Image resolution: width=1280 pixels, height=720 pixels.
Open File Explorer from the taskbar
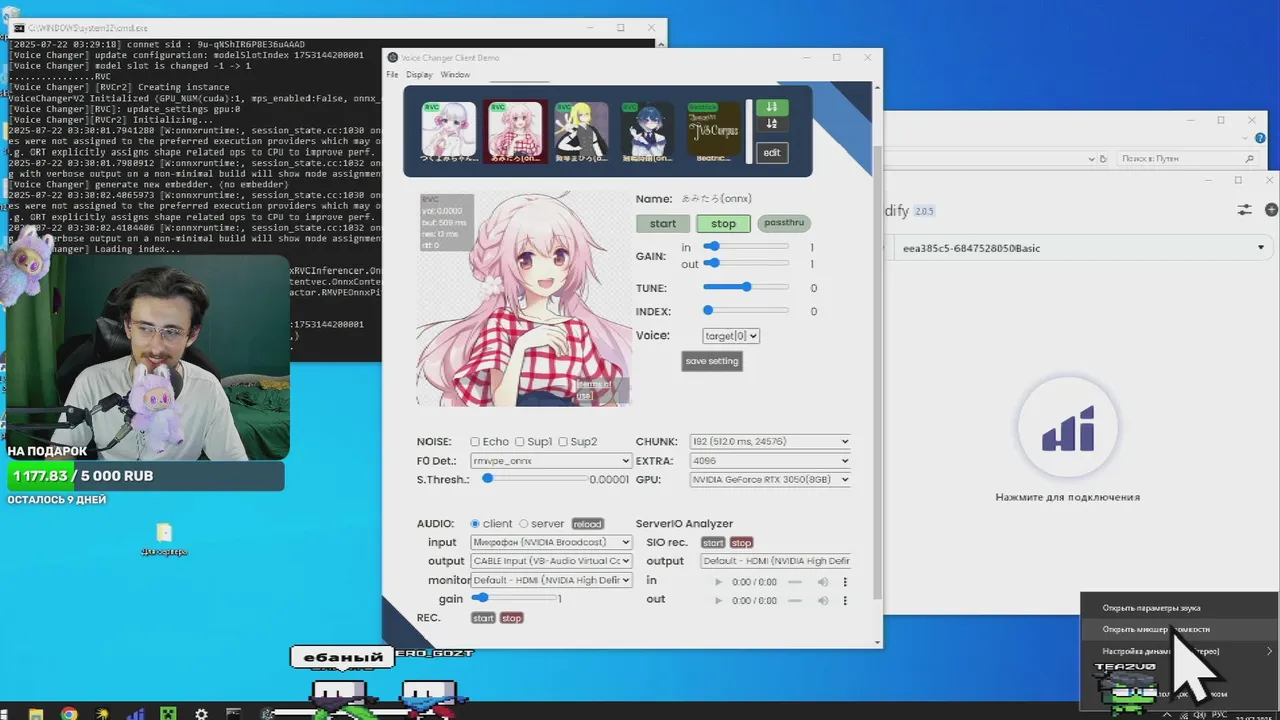tap(35, 714)
